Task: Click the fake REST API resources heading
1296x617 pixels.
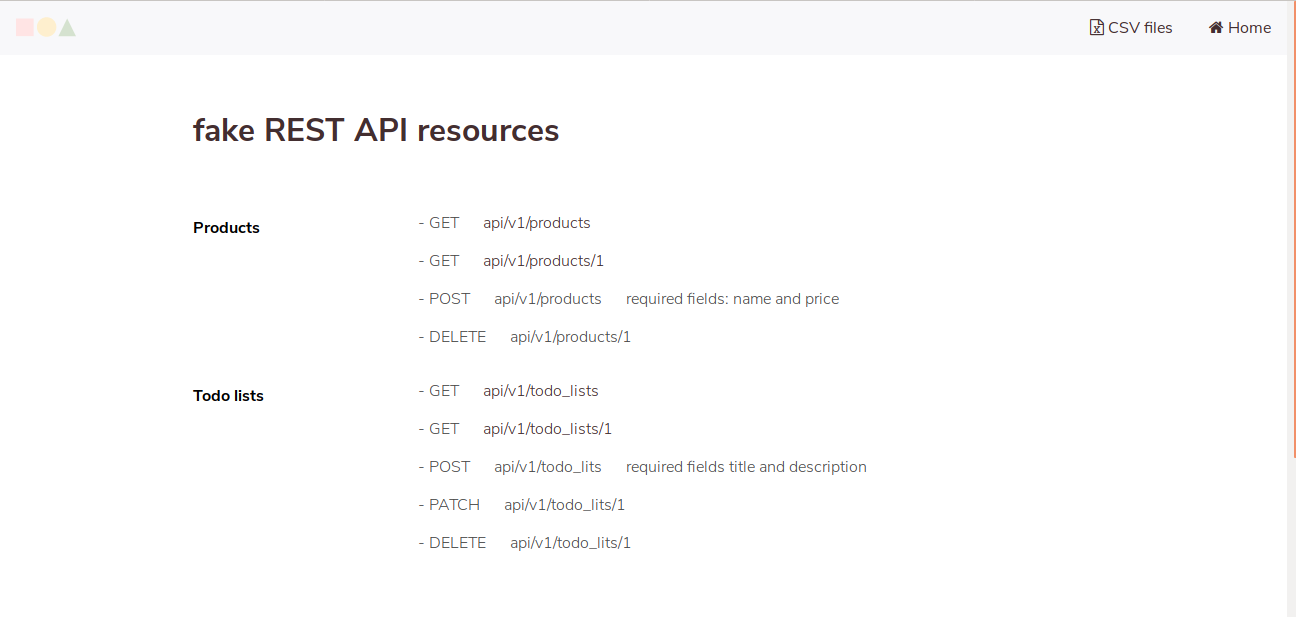Action: [376, 130]
